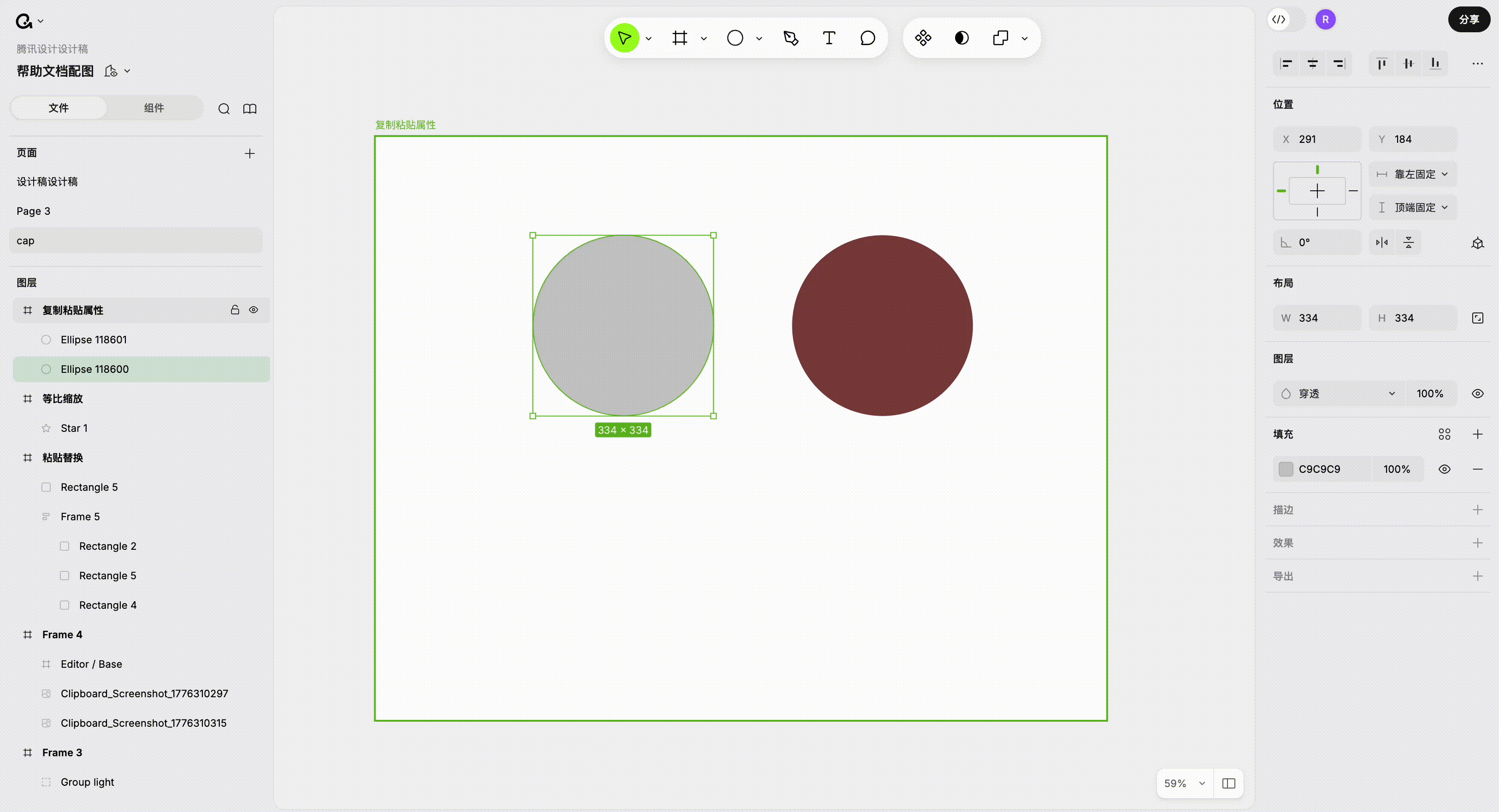Viewport: 1499px width, 812px height.
Task: Open the components tool icon
Action: [923, 38]
